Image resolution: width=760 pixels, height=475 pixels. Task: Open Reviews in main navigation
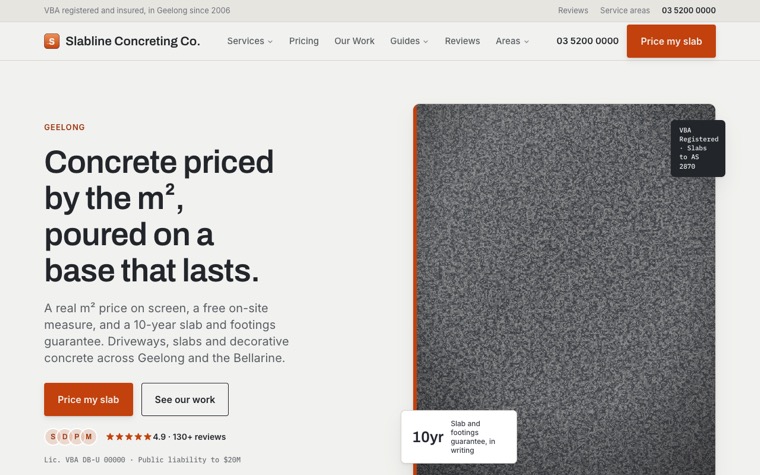(462, 41)
